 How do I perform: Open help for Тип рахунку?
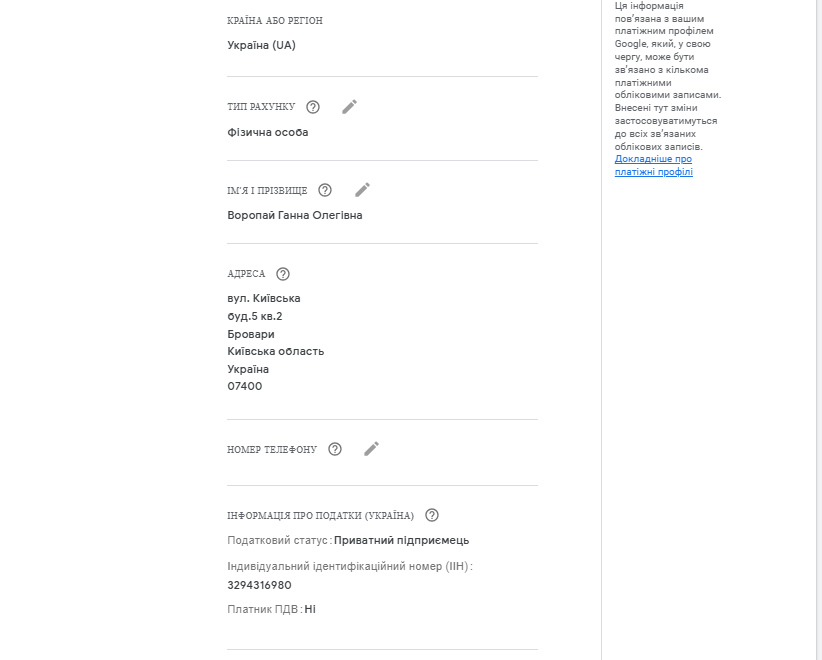point(312,107)
